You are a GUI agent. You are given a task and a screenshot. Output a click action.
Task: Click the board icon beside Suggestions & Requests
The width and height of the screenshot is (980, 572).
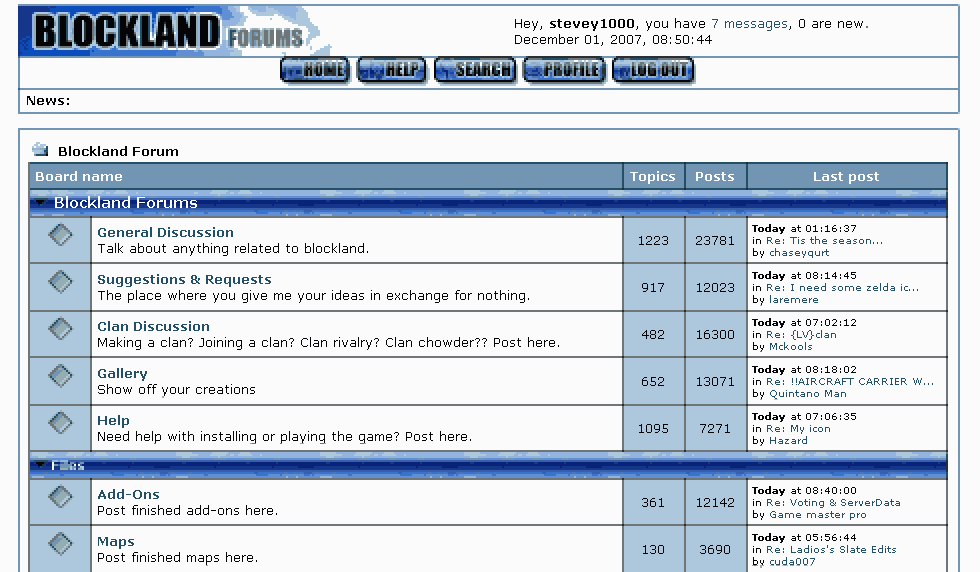click(x=61, y=283)
